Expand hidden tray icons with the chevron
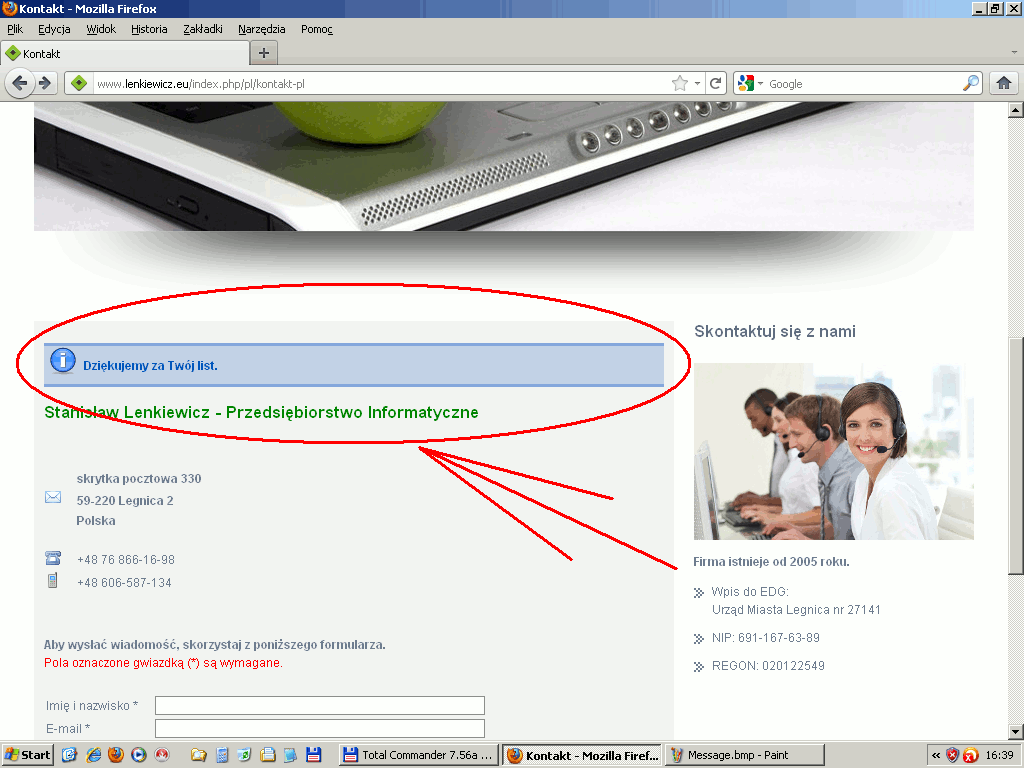Screen dimensions: 1024x768 936,755
